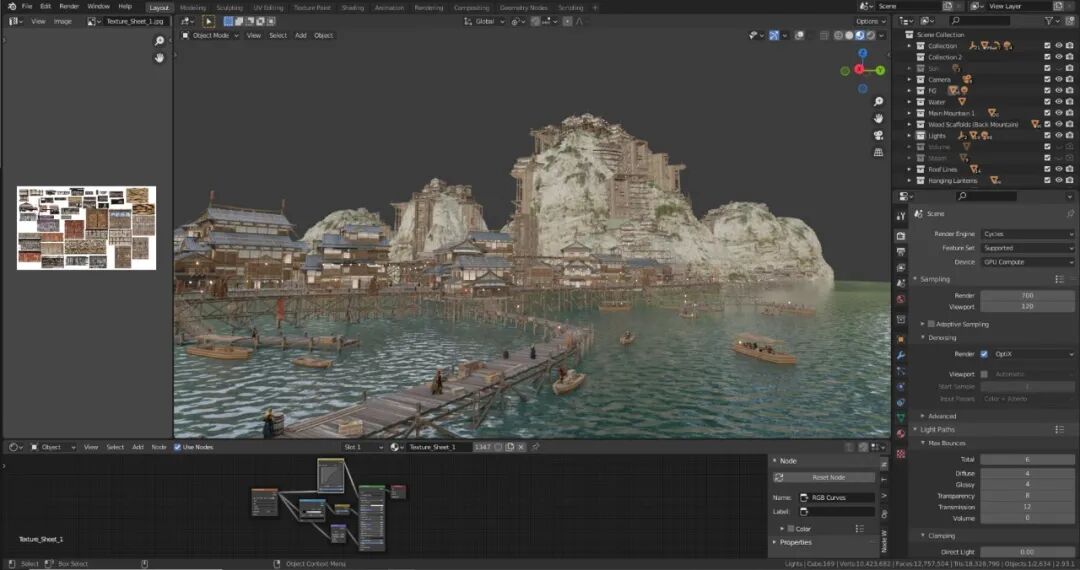Viewport: 1080px width, 570px height.
Task: Select rendered viewport shading mode
Action: tap(871, 35)
